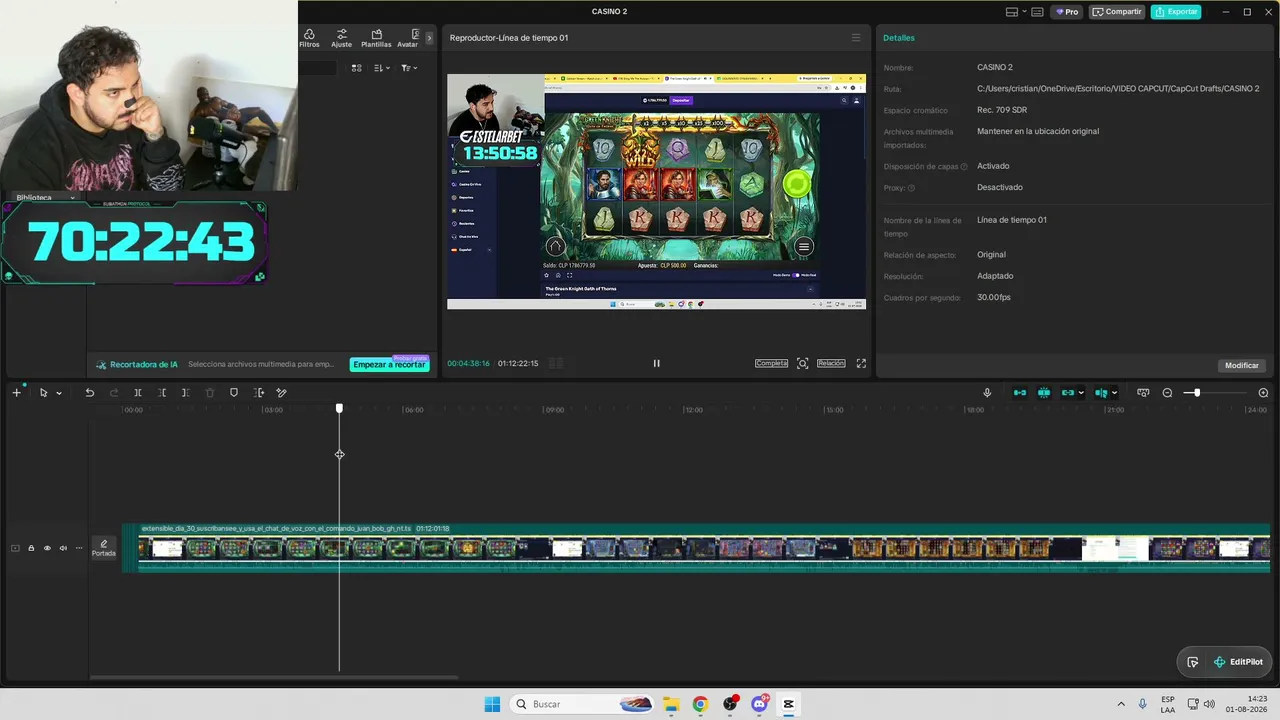
Task: Show more media tabs with the arrow
Action: (x=429, y=38)
